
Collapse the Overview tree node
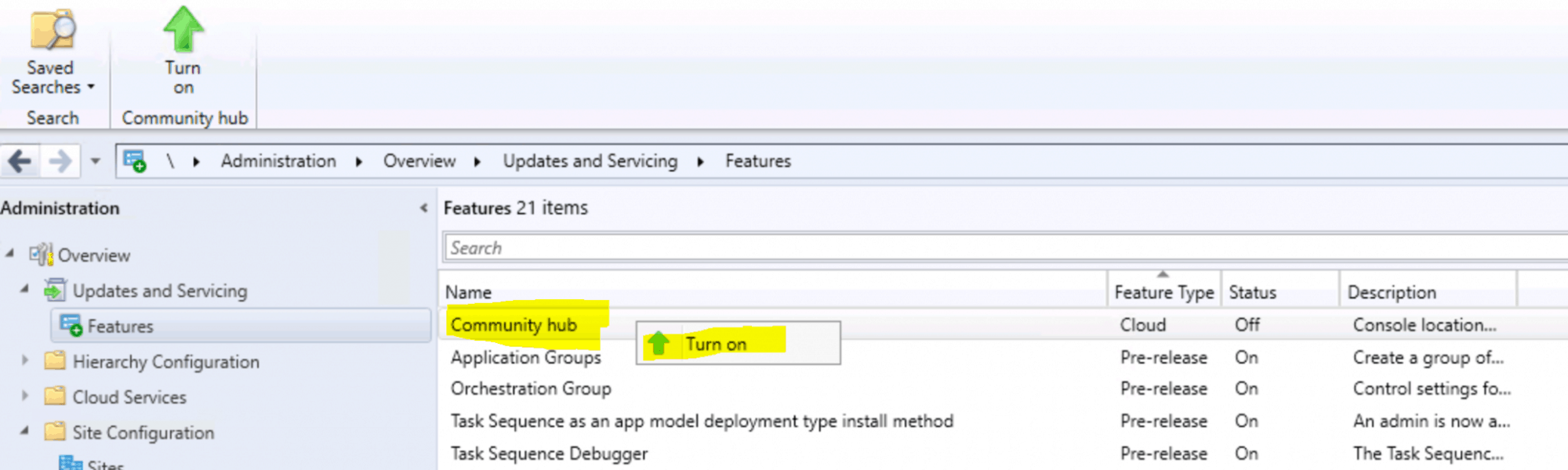9,254
